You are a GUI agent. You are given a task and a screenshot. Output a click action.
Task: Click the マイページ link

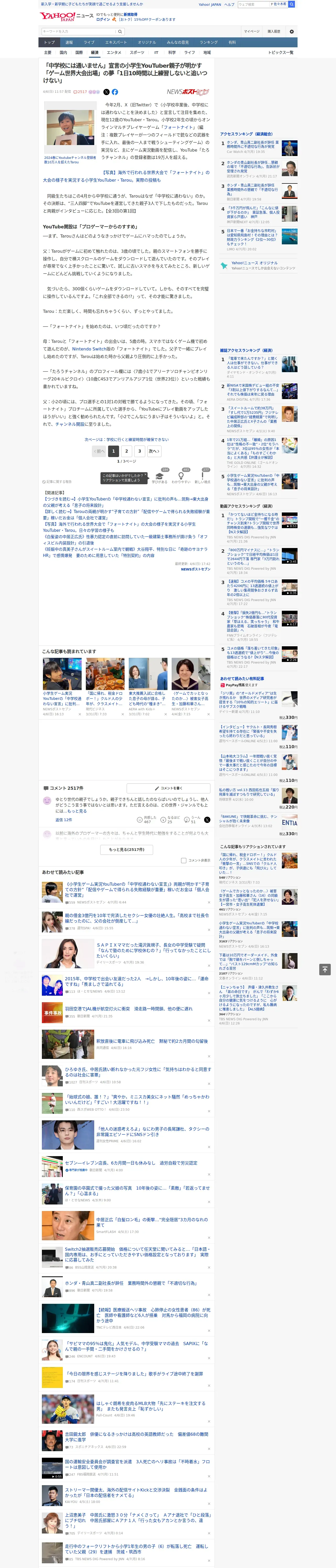point(252,32)
